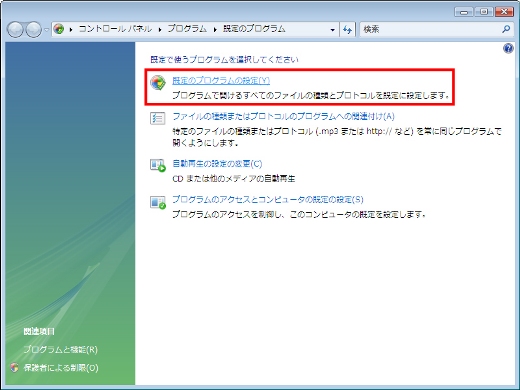The width and height of the screenshot is (520, 390).
Task: Open 自動再生の設定の変更(C) link
Action: tap(217, 164)
